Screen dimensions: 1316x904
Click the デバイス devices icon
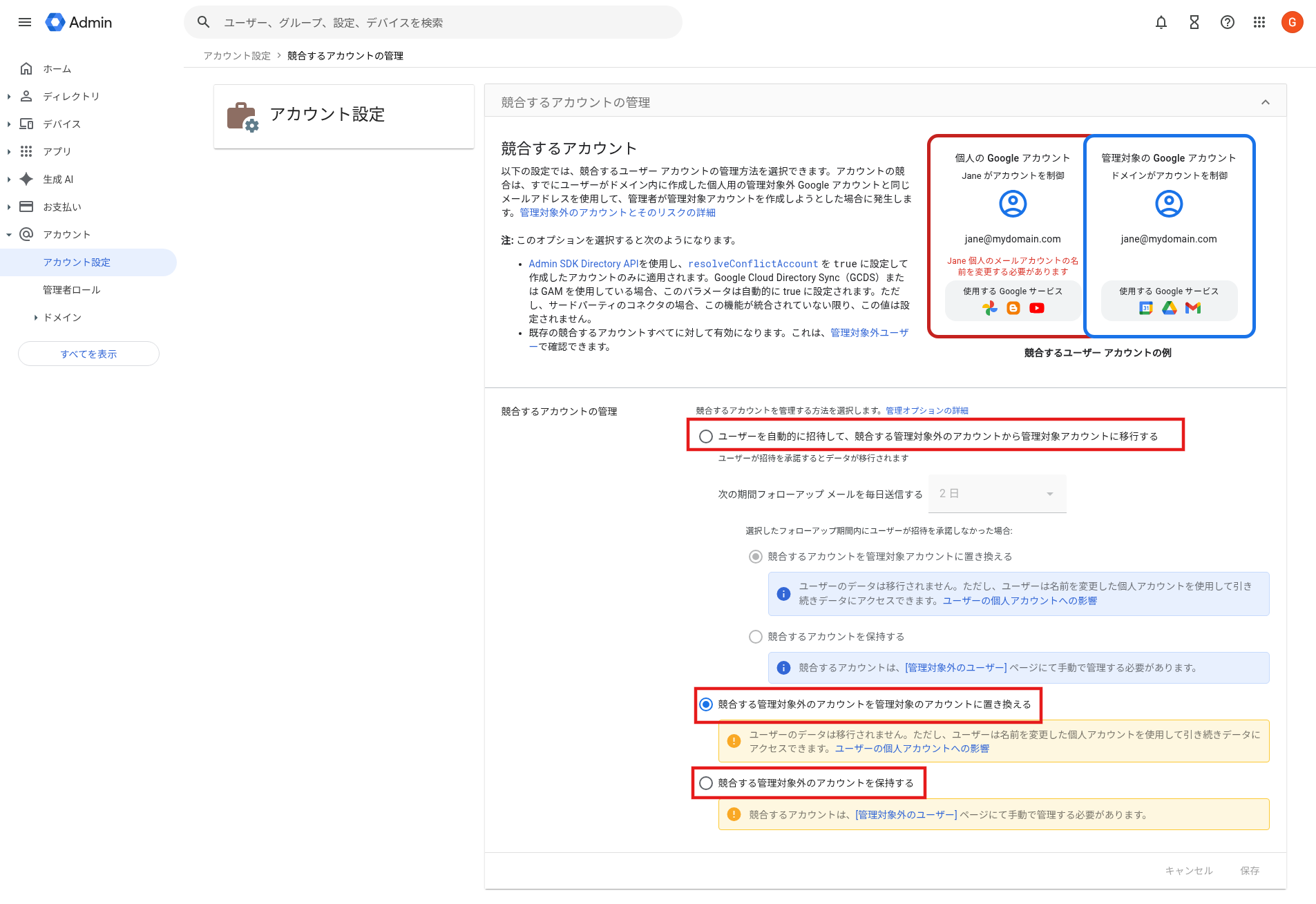coord(26,124)
